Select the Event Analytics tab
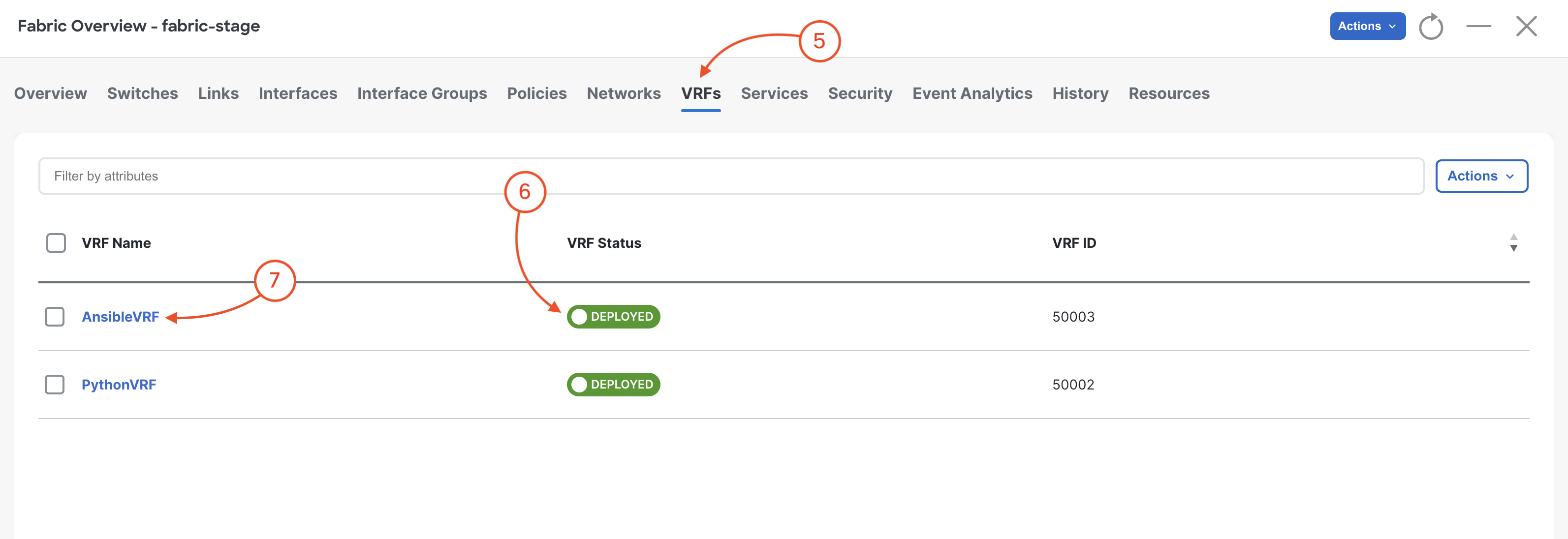The image size is (1568, 539). coord(972,93)
